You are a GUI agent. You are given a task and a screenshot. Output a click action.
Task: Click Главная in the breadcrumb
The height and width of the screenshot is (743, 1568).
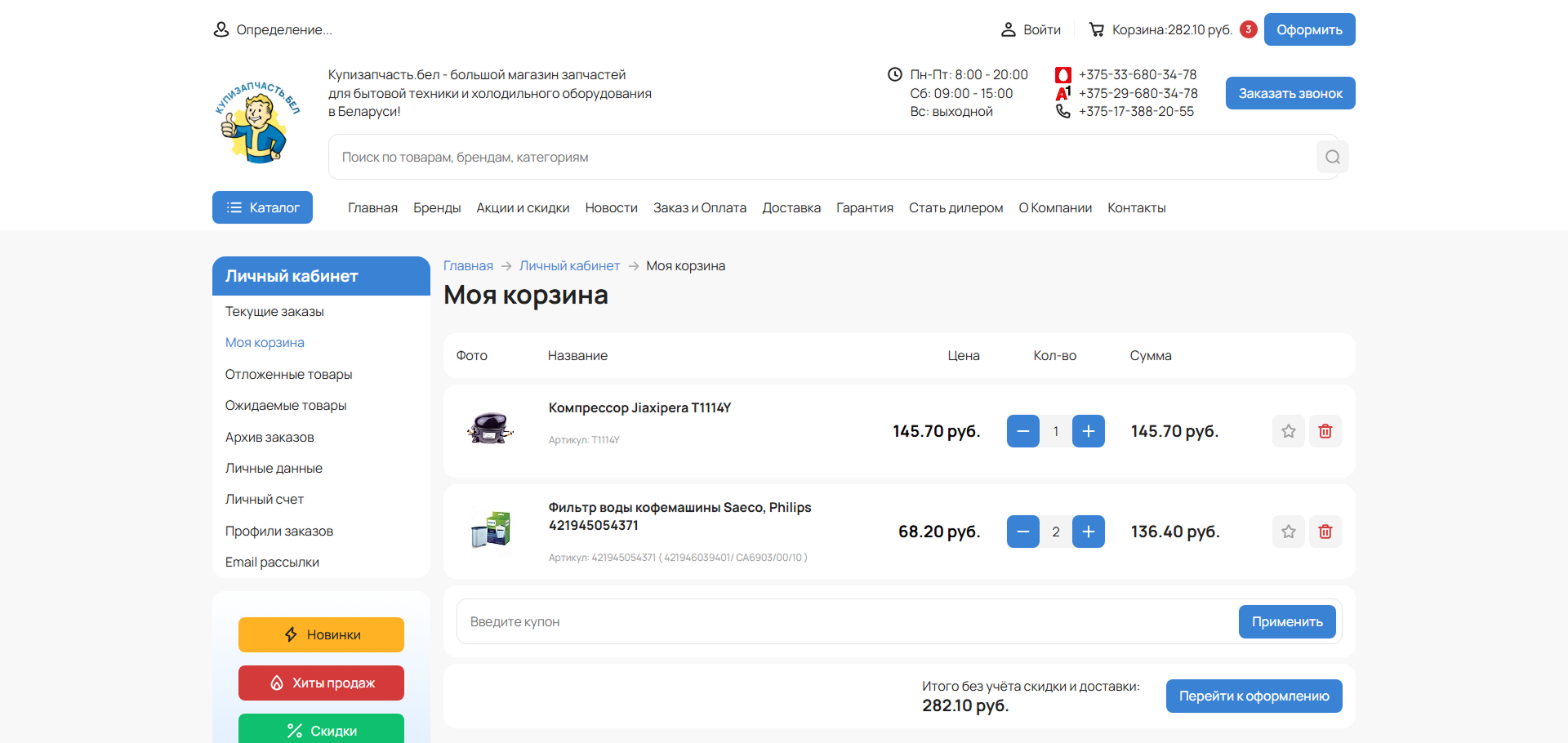coord(468,265)
